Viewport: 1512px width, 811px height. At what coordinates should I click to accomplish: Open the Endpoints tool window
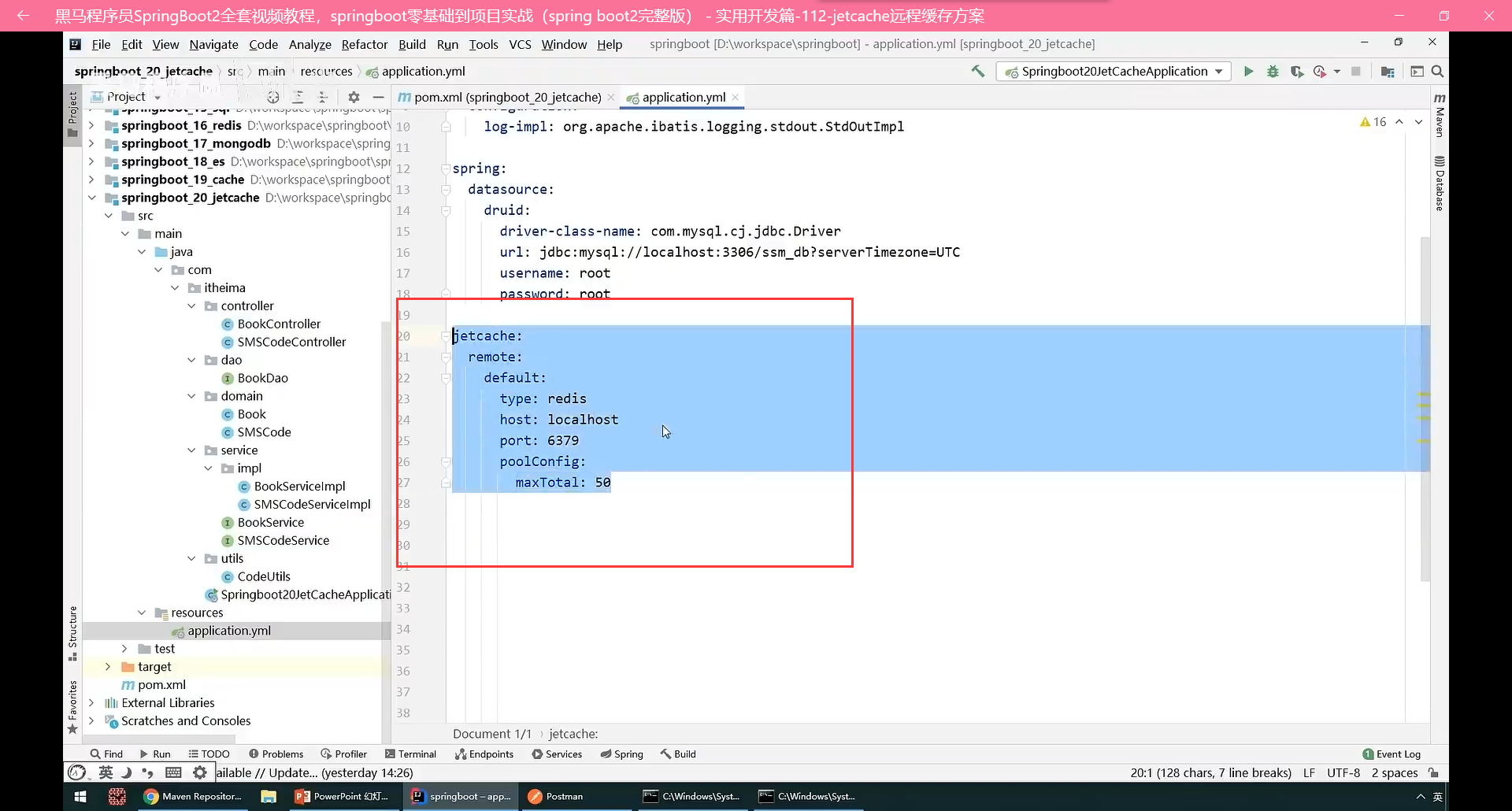point(484,754)
